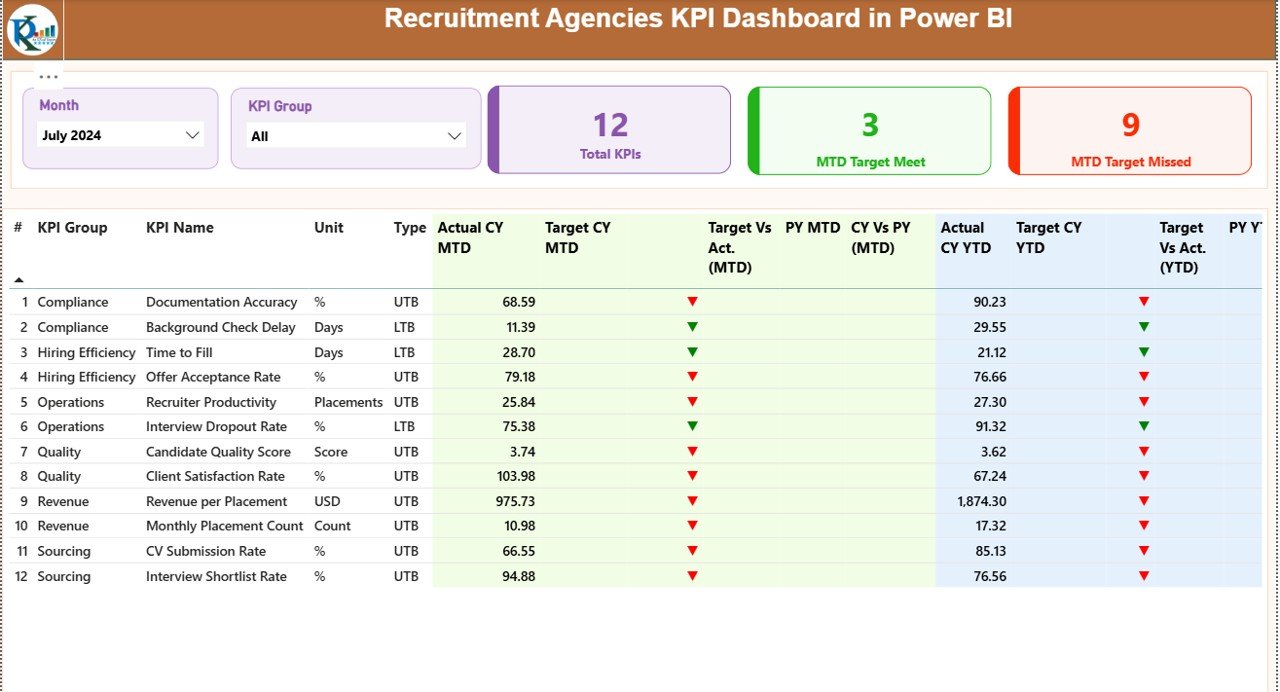Click green YTD indicator for Interview Dropout Rate

(1143, 426)
